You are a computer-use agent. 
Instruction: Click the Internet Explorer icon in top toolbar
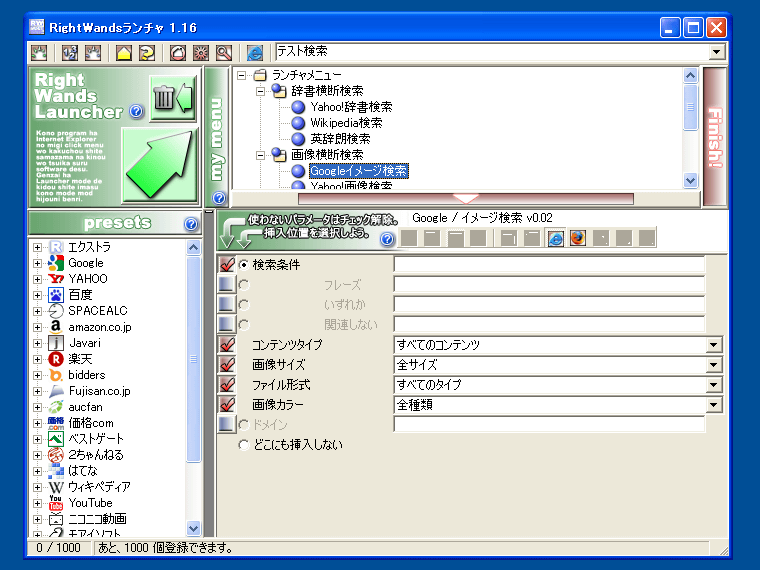255,53
